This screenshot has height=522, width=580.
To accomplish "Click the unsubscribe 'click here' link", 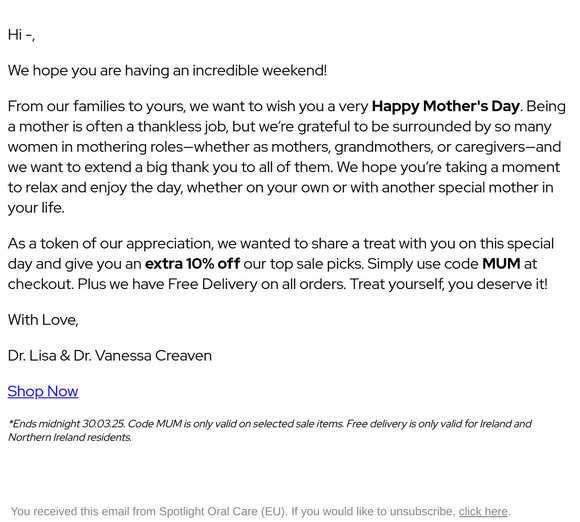I will 483,511.
